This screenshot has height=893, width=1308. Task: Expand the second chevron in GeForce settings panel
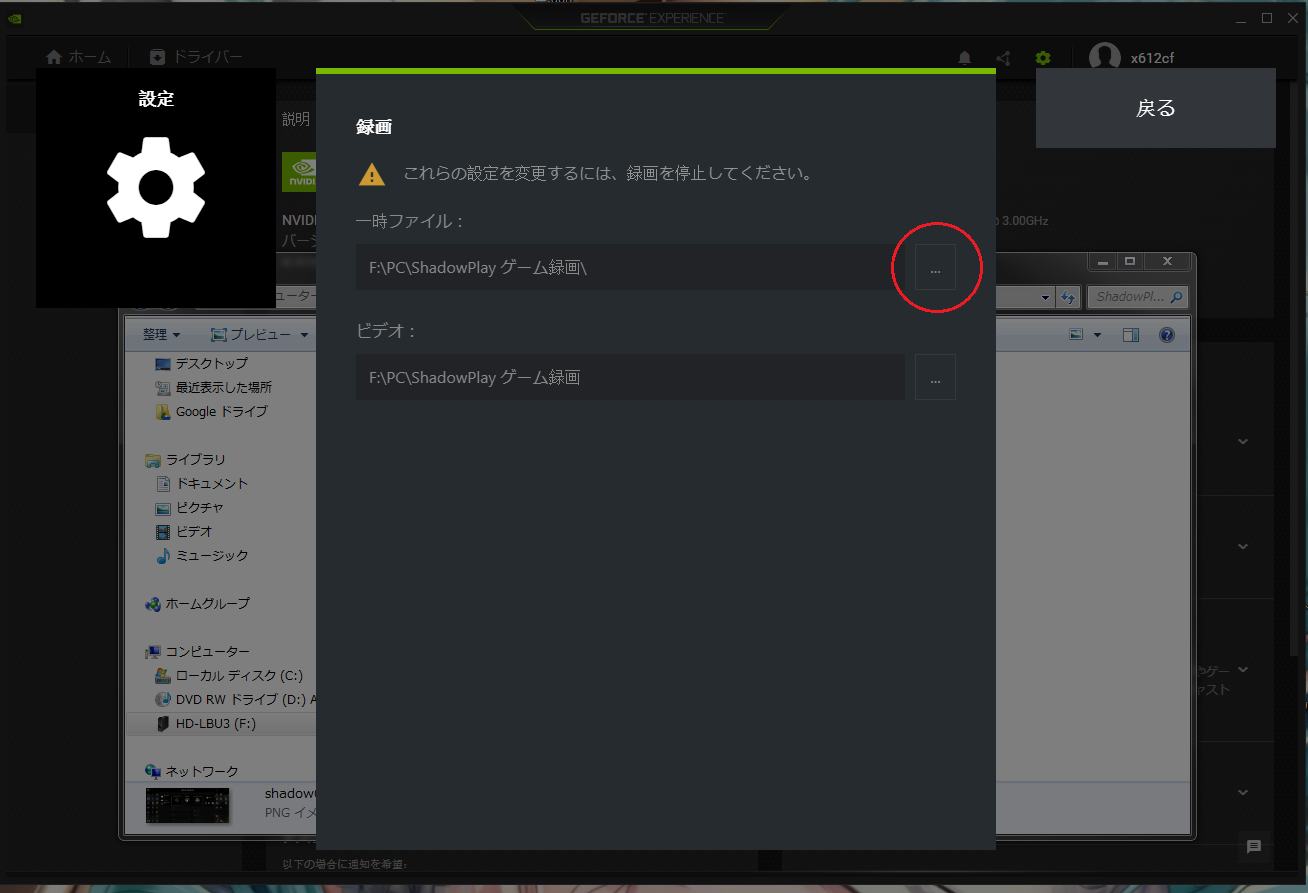point(1243,546)
